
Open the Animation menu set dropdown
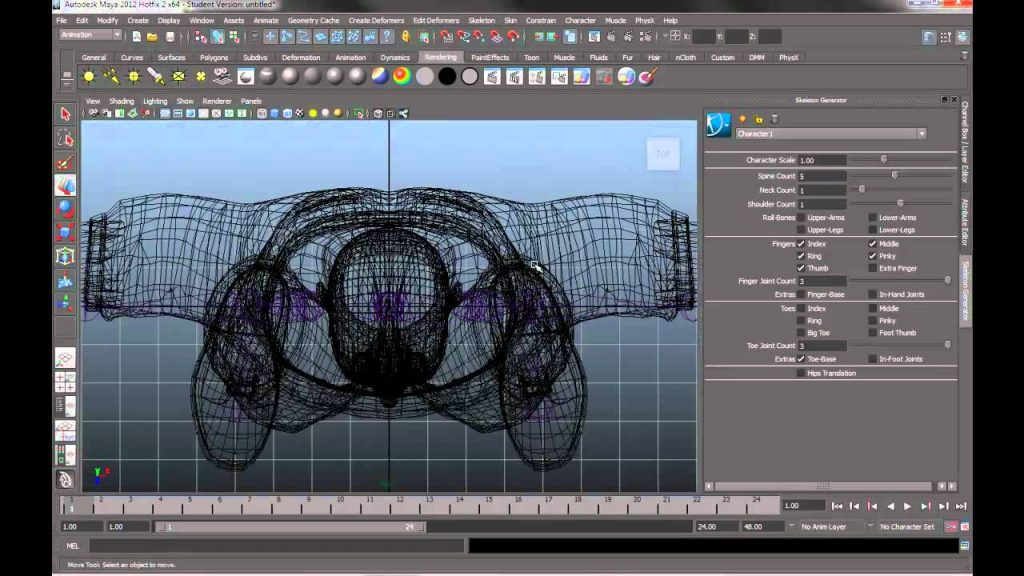(90, 35)
